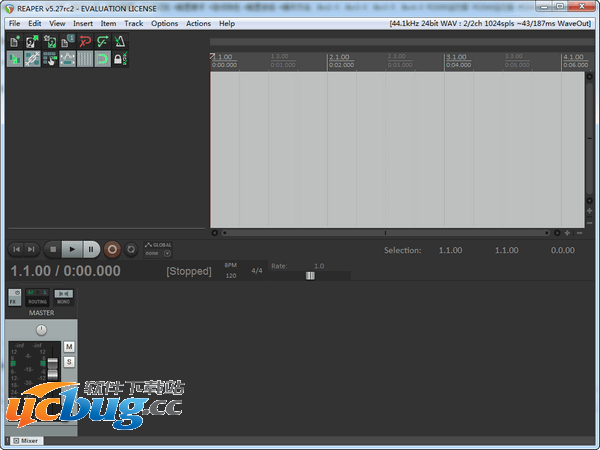Open the Options menu
The height and width of the screenshot is (450, 600).
point(165,23)
